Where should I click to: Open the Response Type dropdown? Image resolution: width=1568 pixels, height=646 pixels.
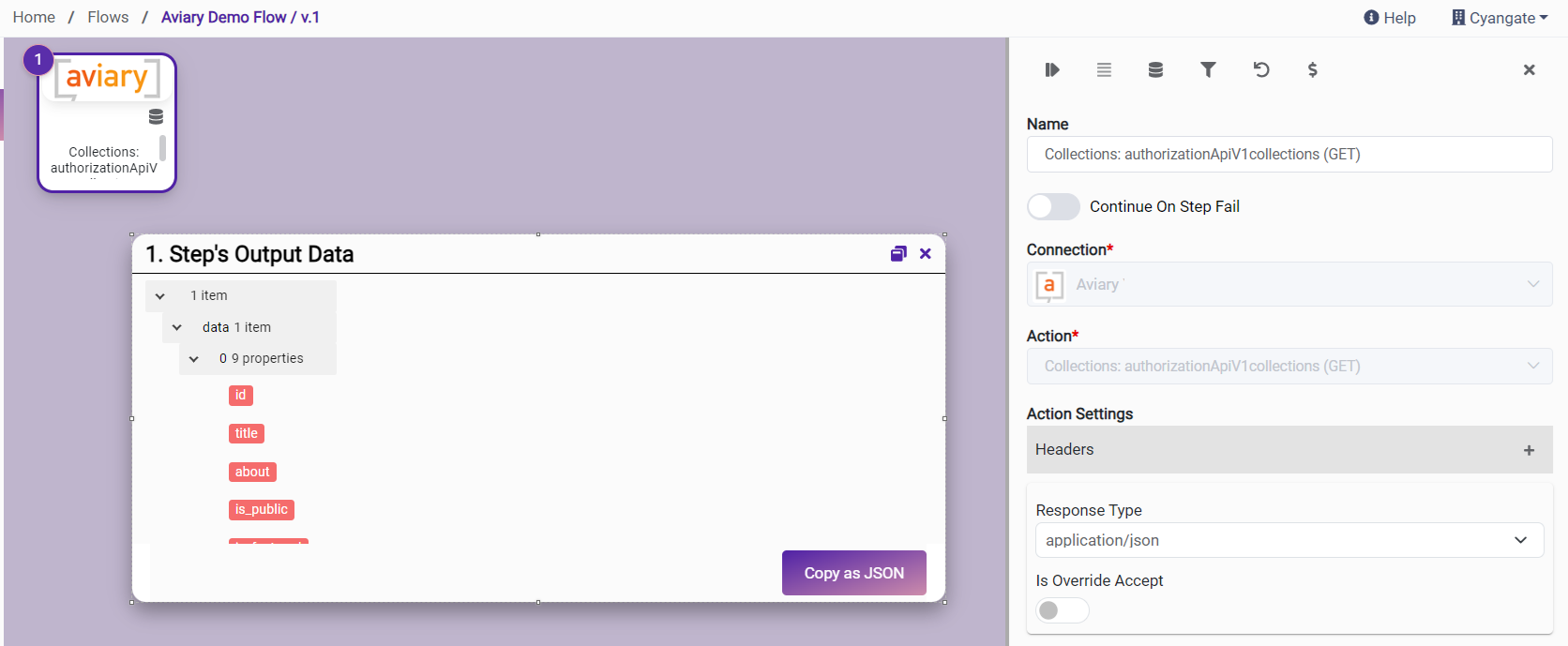click(1289, 540)
